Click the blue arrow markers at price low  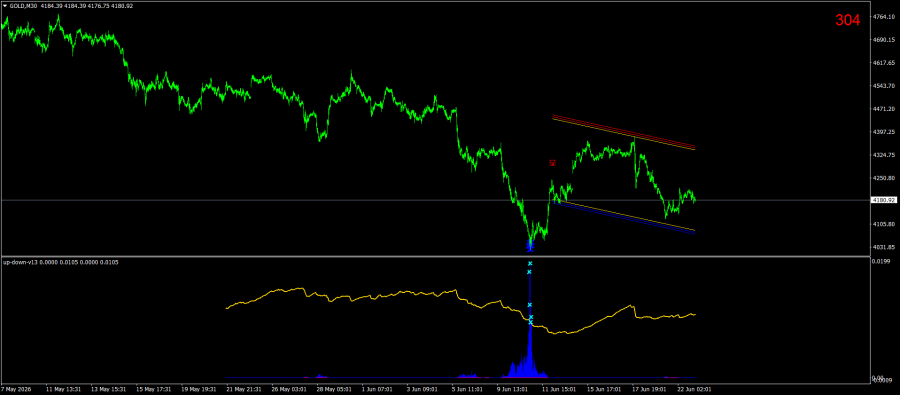(530, 247)
